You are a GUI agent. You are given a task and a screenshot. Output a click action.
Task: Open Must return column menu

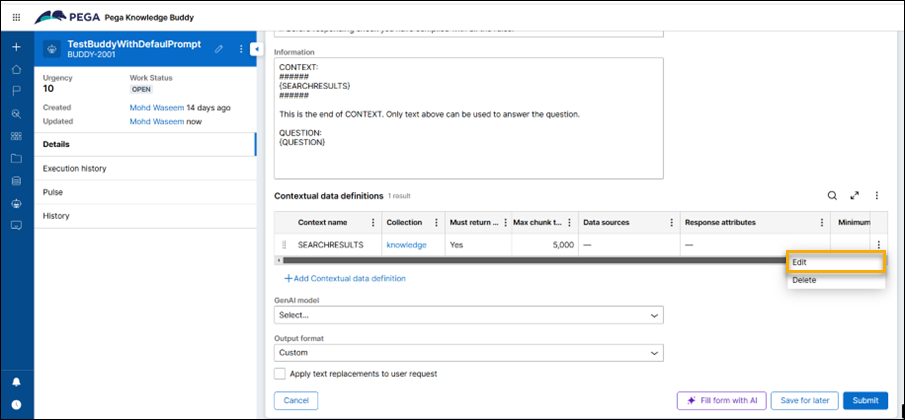pyautogui.click(x=506, y=223)
